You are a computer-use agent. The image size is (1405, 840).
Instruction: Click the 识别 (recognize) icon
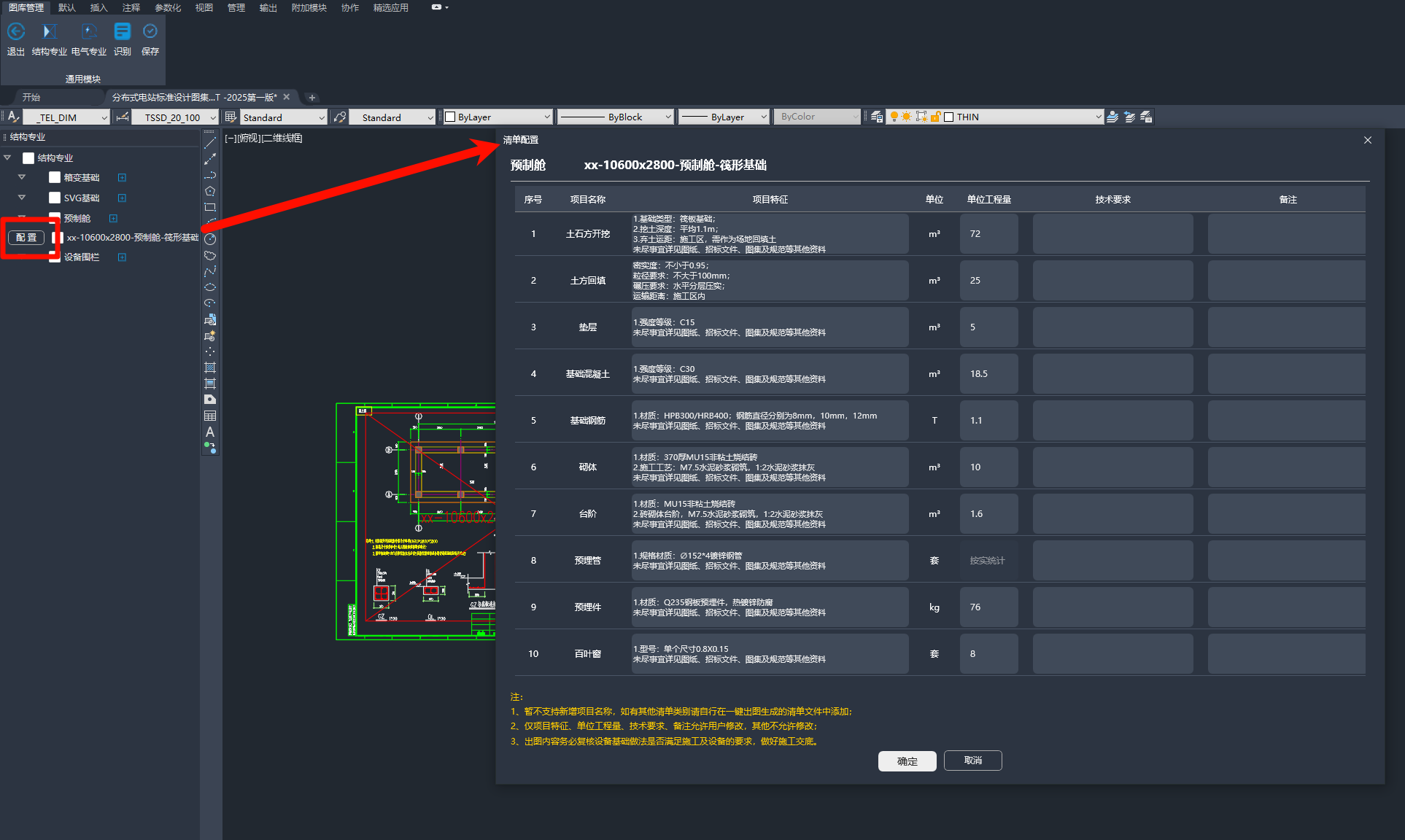pyautogui.click(x=122, y=32)
